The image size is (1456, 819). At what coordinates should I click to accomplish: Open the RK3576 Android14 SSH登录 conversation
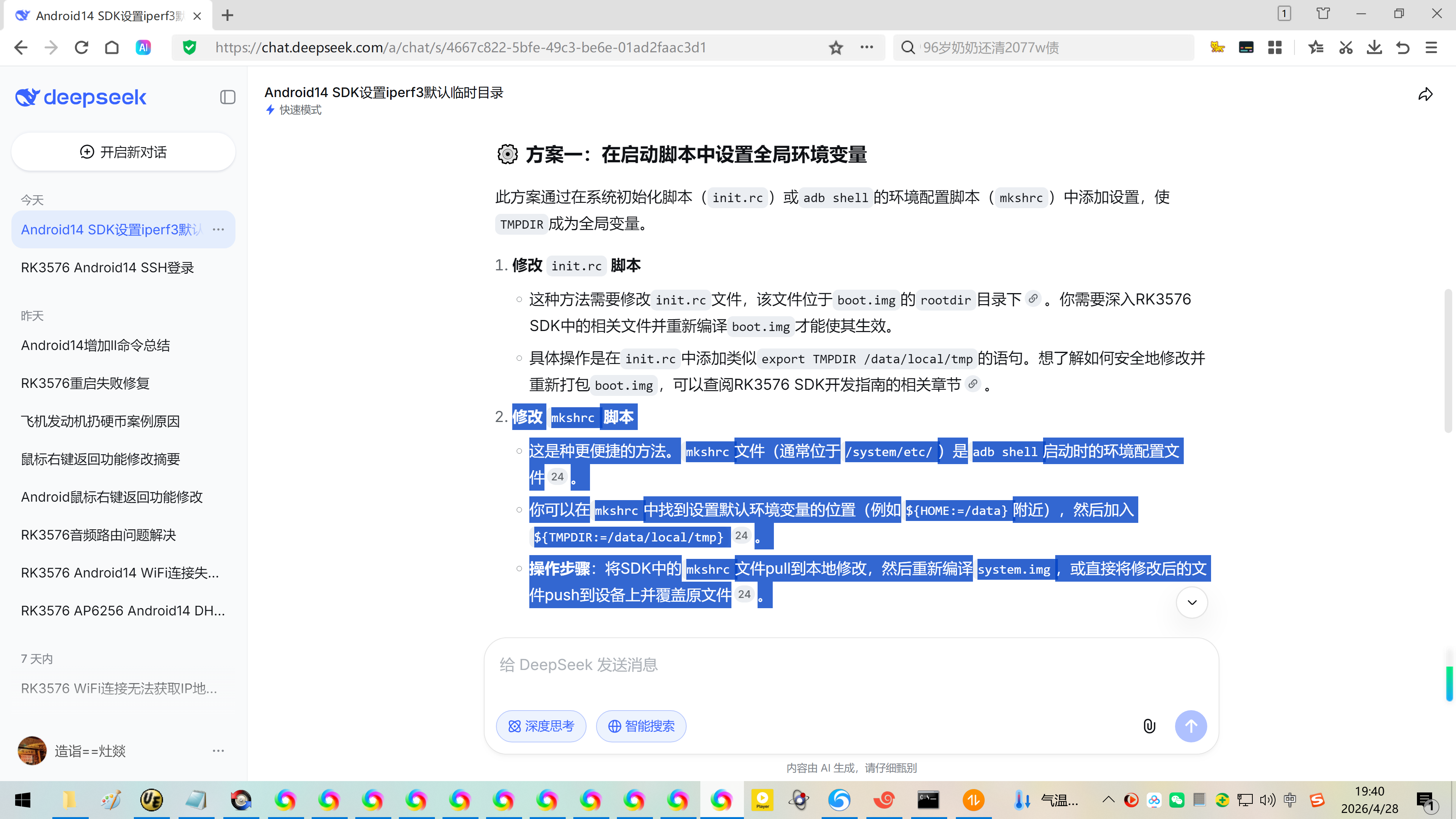[107, 267]
